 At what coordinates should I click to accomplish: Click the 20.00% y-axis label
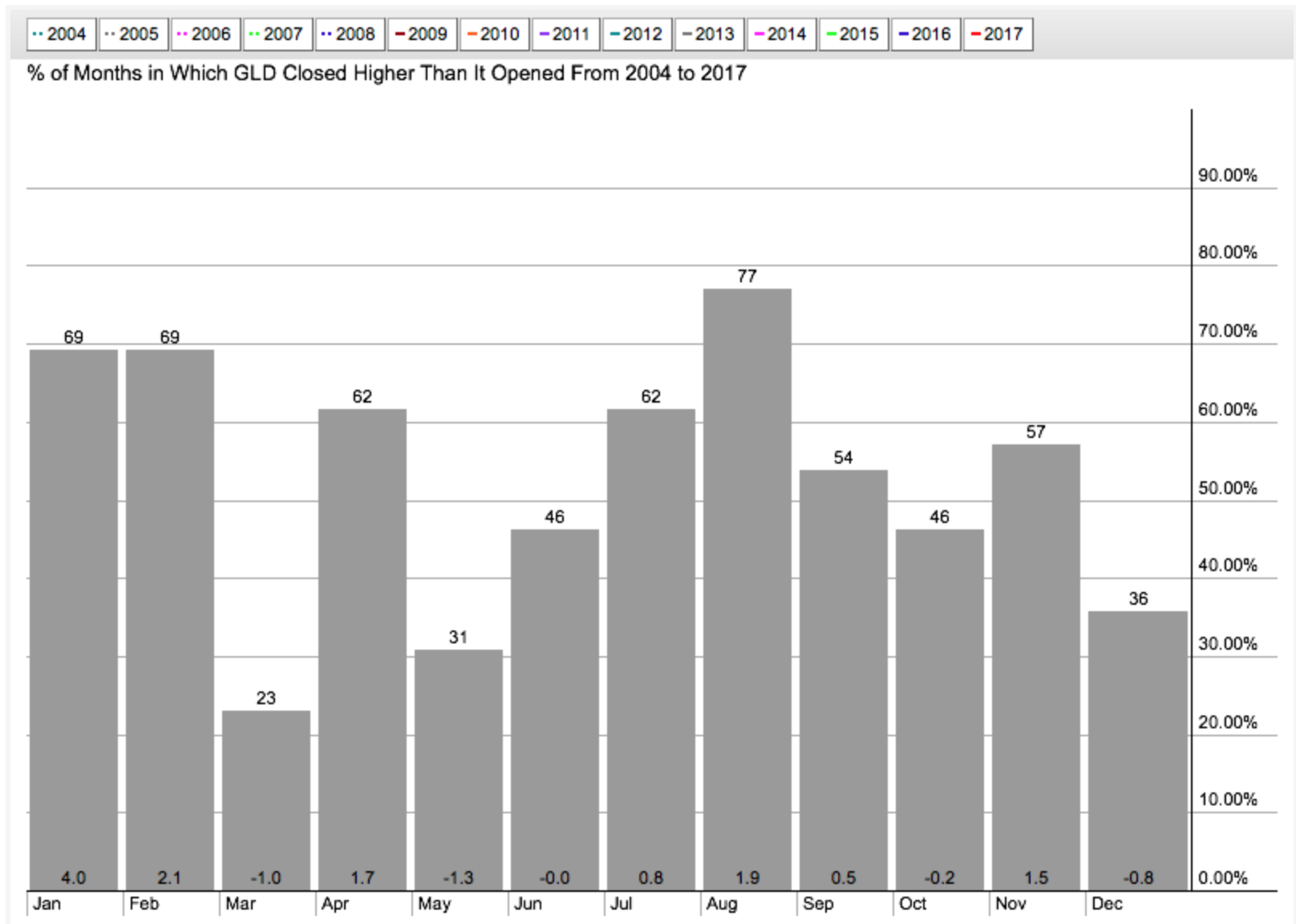click(x=1228, y=723)
